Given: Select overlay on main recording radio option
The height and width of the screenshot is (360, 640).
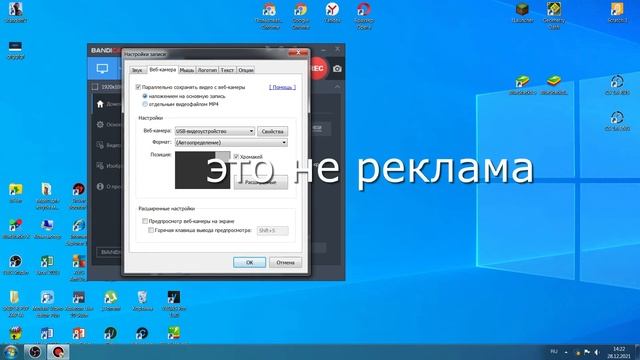Looking at the screenshot, I should [x=144, y=96].
